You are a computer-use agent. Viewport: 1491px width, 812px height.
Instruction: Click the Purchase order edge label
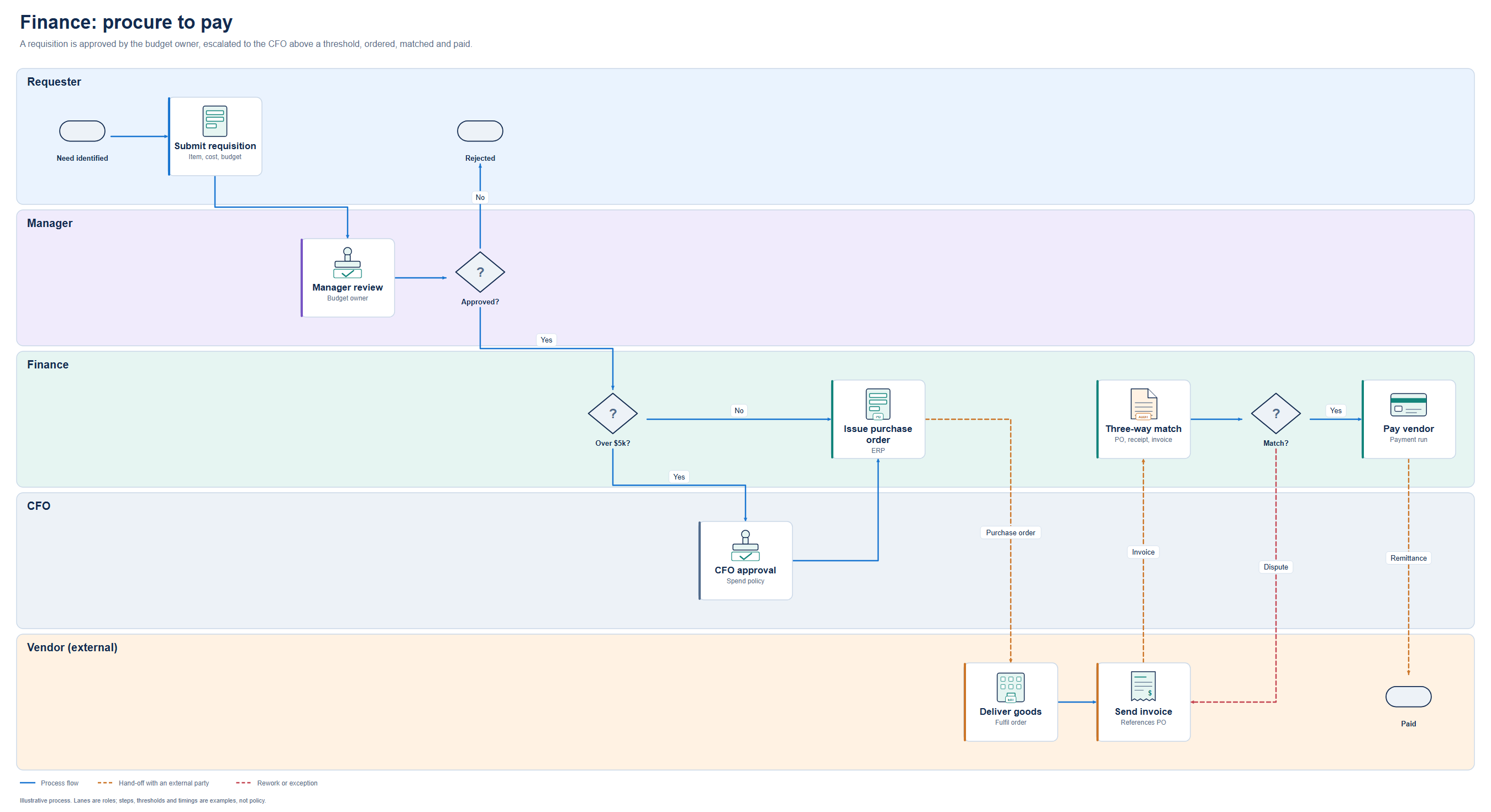(x=1010, y=532)
